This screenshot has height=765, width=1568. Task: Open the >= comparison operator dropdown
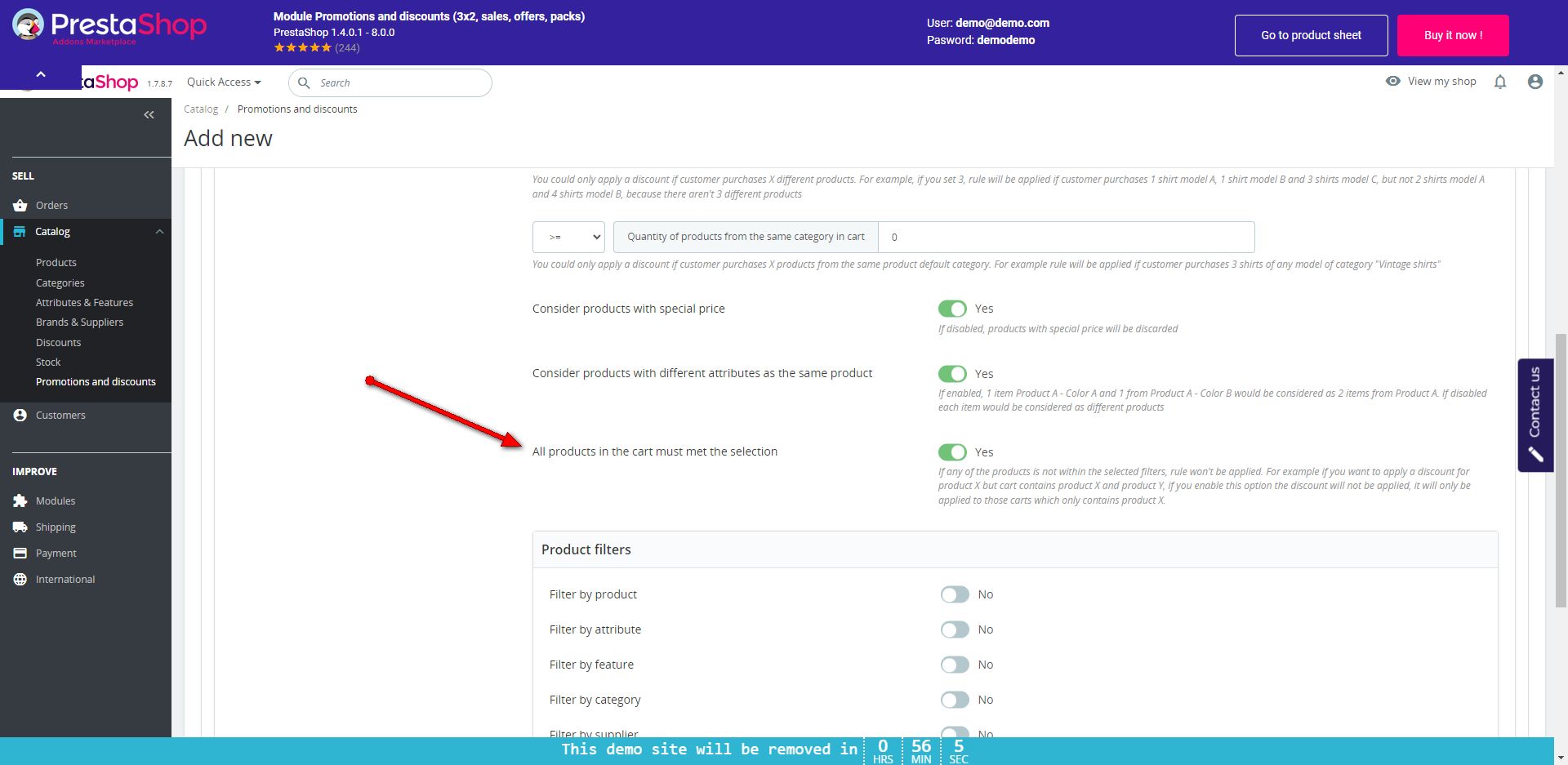coord(568,237)
